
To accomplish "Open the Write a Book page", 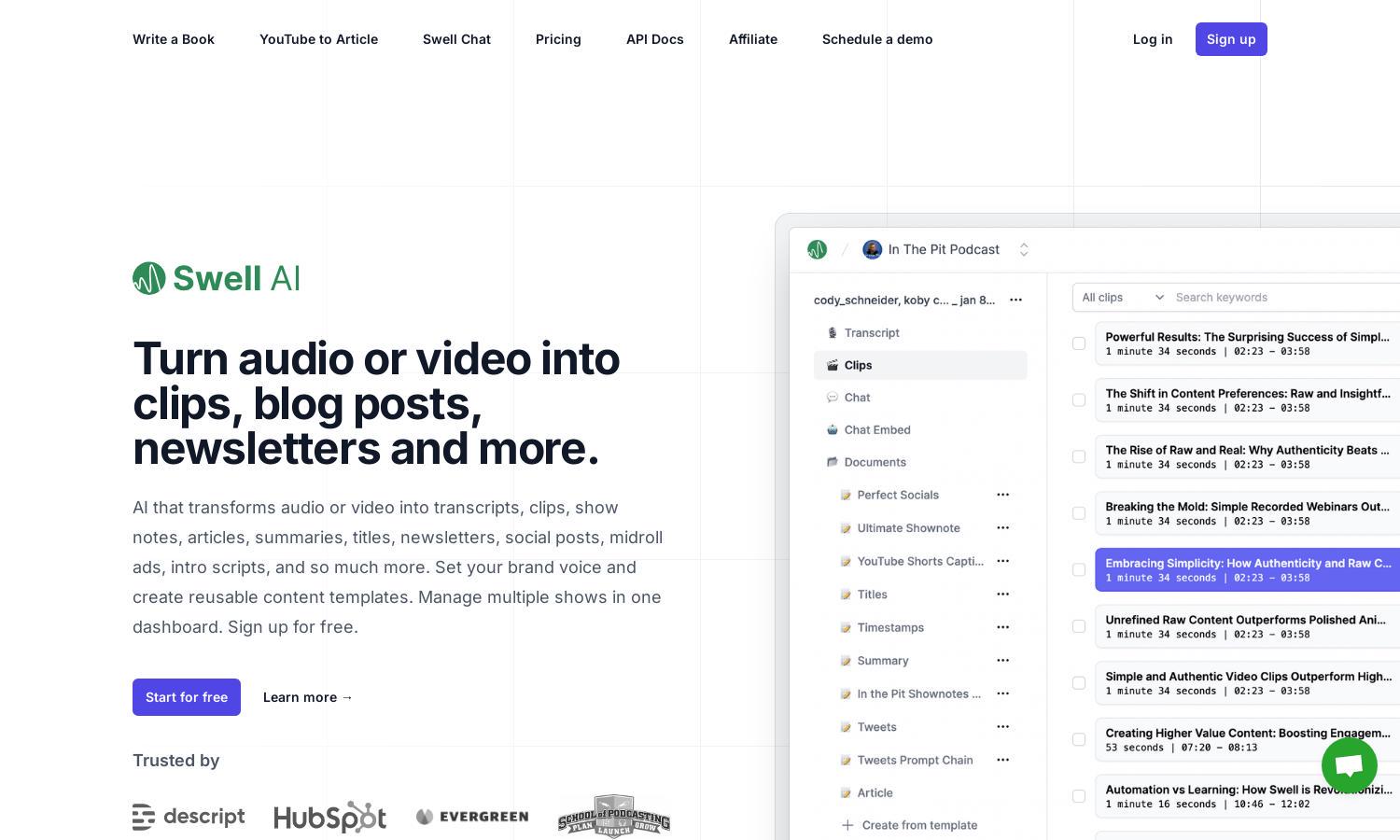I will point(174,39).
